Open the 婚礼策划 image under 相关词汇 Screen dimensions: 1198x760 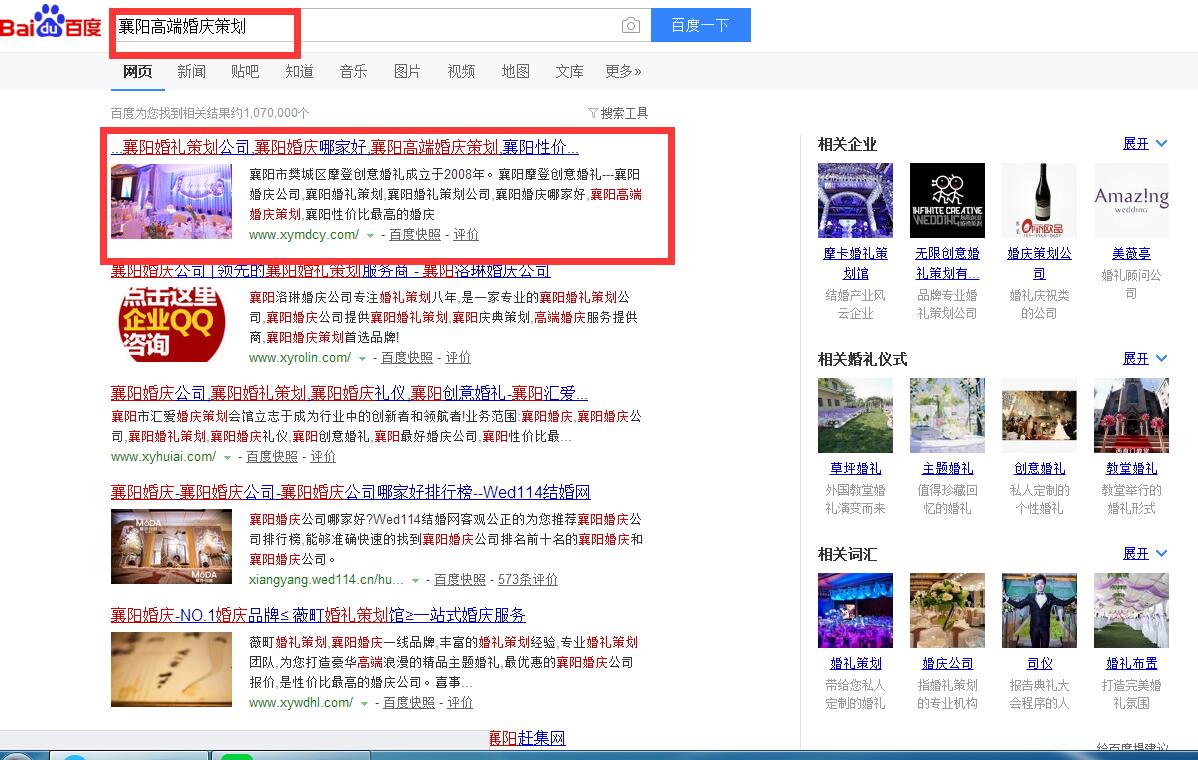coord(856,610)
